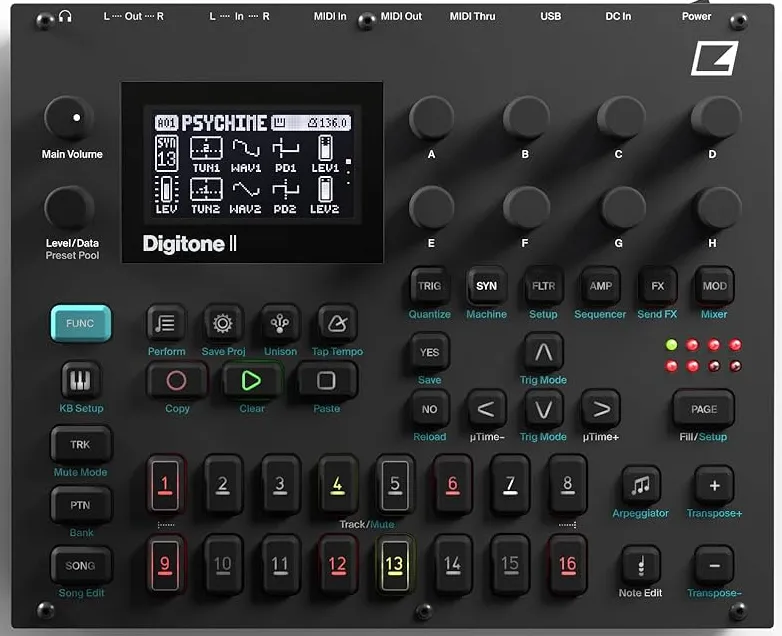This screenshot has width=782, height=636.
Task: Open the FLTR filter page
Action: (x=543, y=286)
